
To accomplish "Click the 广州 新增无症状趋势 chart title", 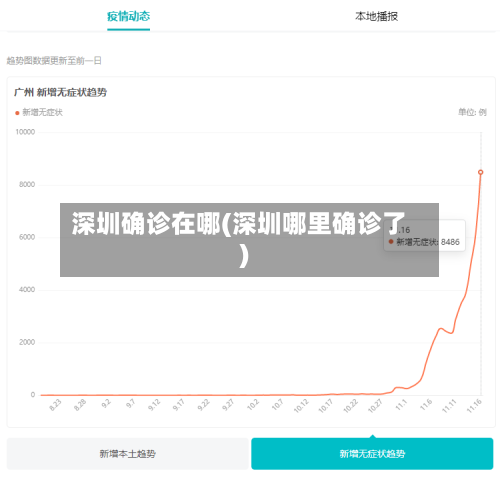I will click(x=60, y=92).
